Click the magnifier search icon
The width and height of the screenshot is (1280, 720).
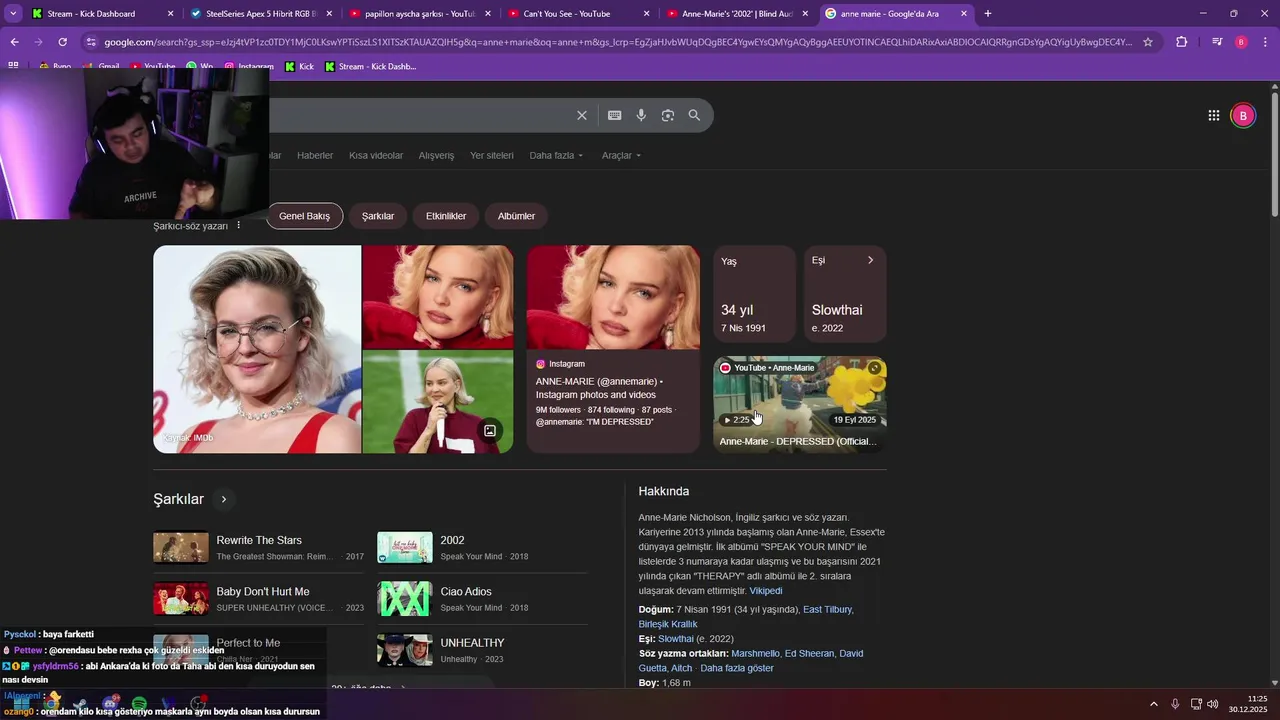(x=694, y=115)
